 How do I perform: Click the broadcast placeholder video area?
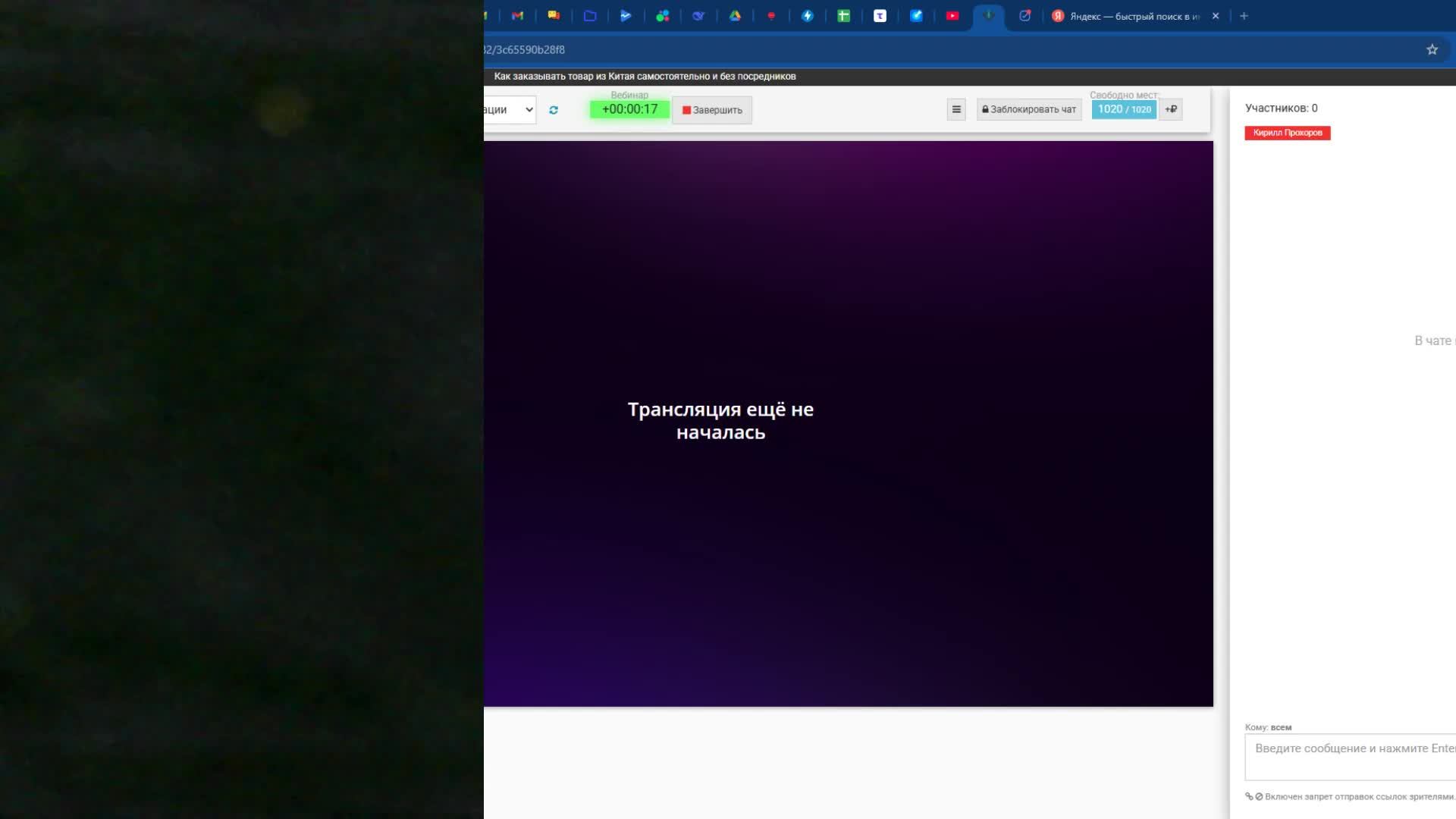[849, 424]
